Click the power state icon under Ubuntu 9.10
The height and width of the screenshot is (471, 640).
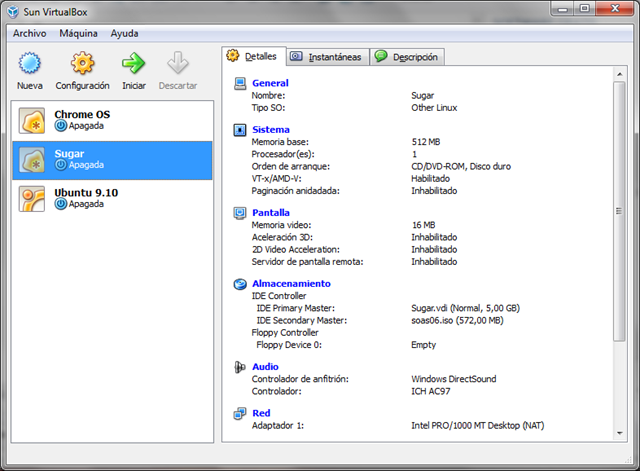(x=61, y=204)
